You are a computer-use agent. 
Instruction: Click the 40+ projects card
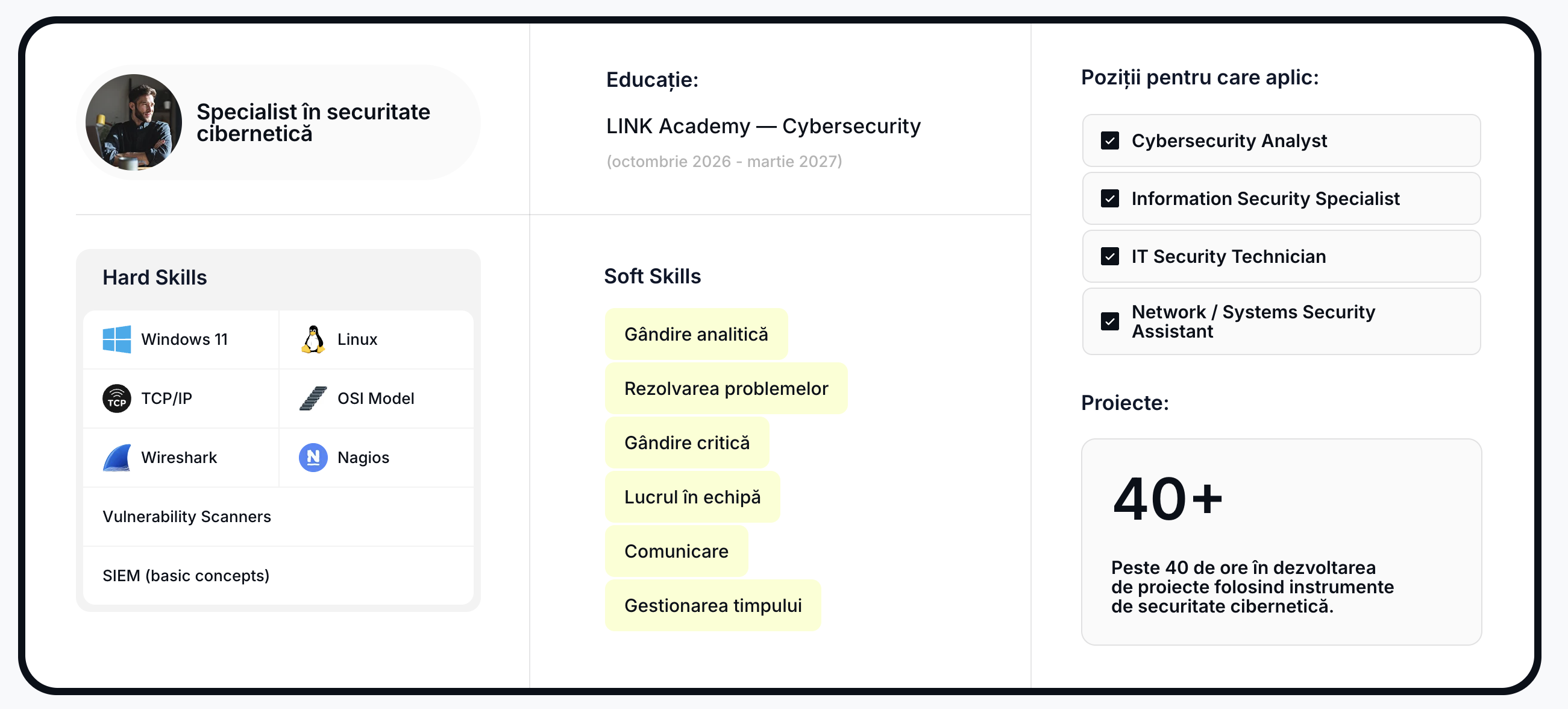click(x=1281, y=541)
